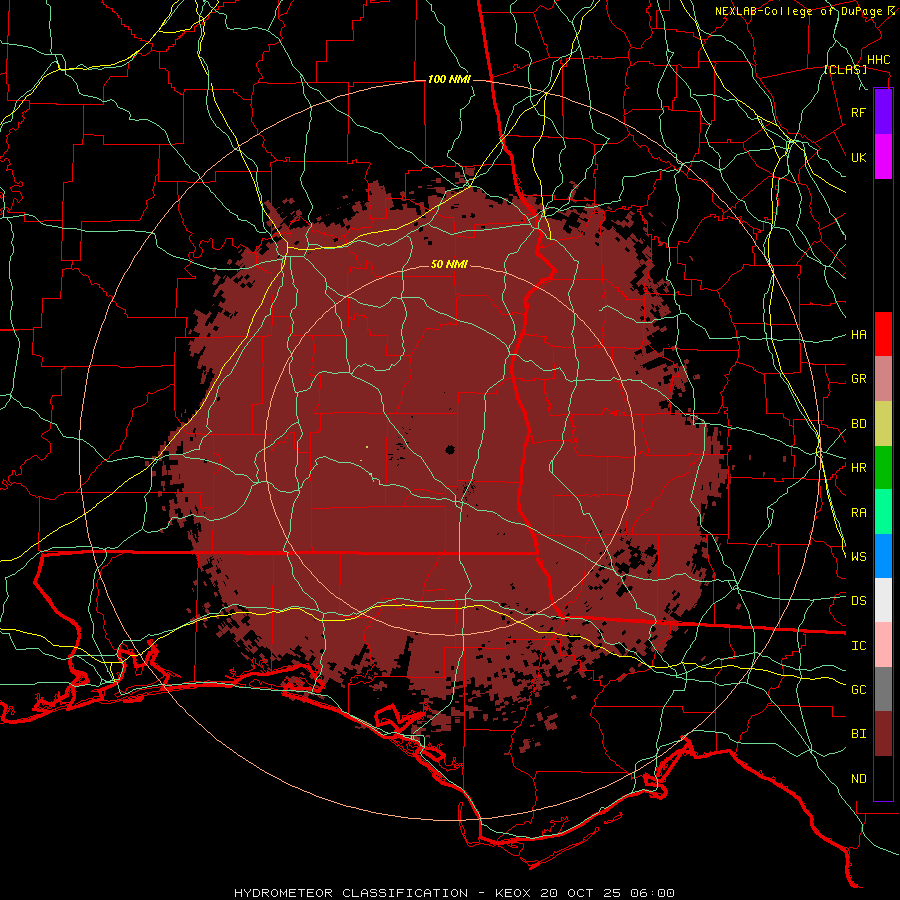Click the DS legend label

click(x=859, y=601)
